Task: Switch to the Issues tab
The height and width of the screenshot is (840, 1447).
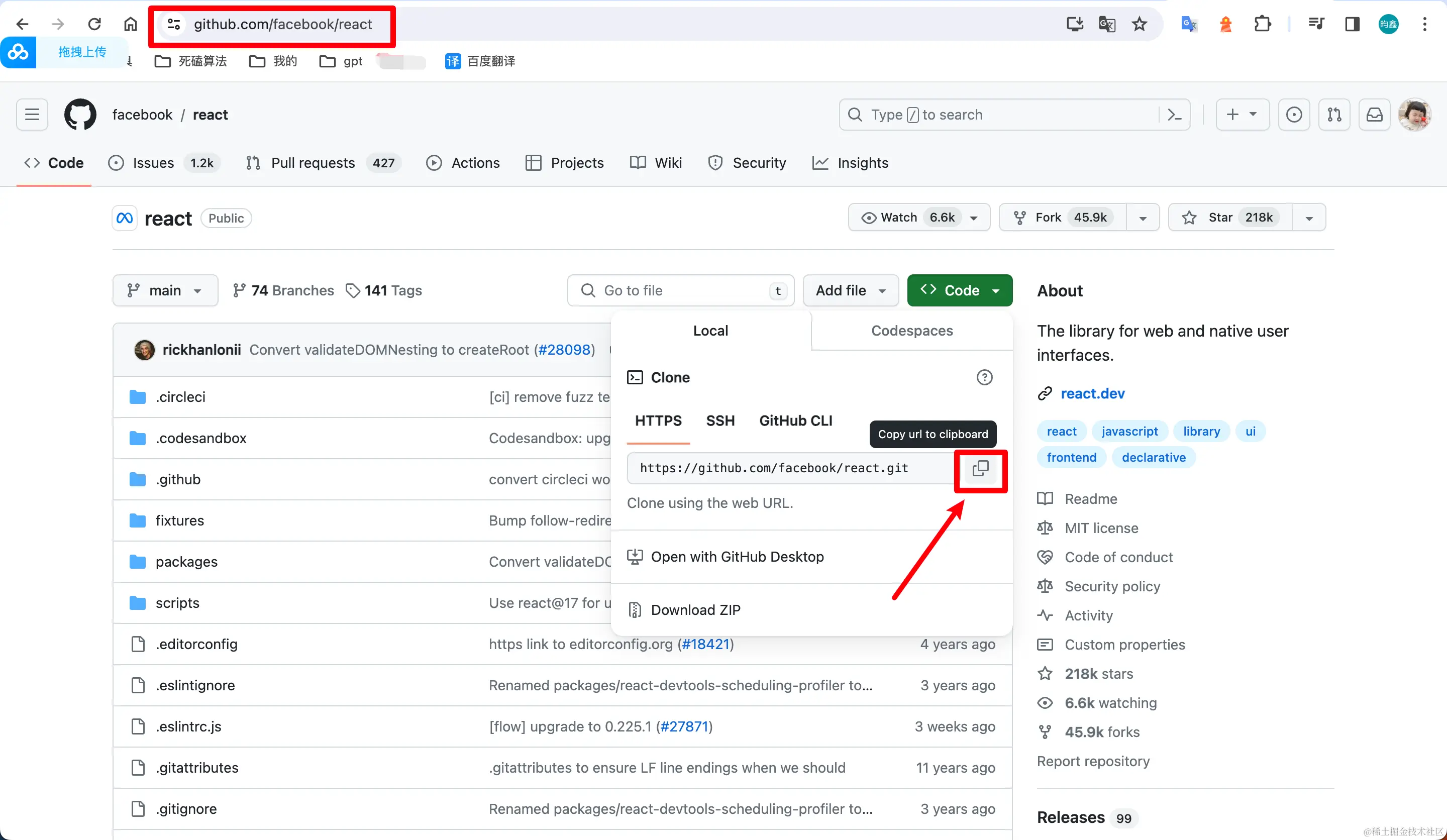Action: [x=164, y=163]
